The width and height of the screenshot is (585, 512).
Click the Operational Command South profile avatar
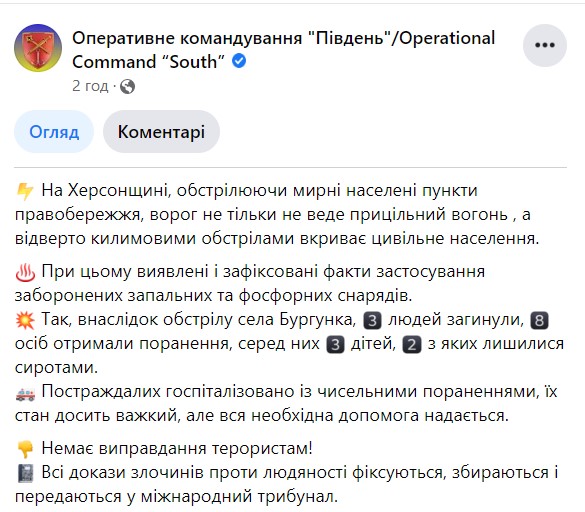(x=38, y=48)
